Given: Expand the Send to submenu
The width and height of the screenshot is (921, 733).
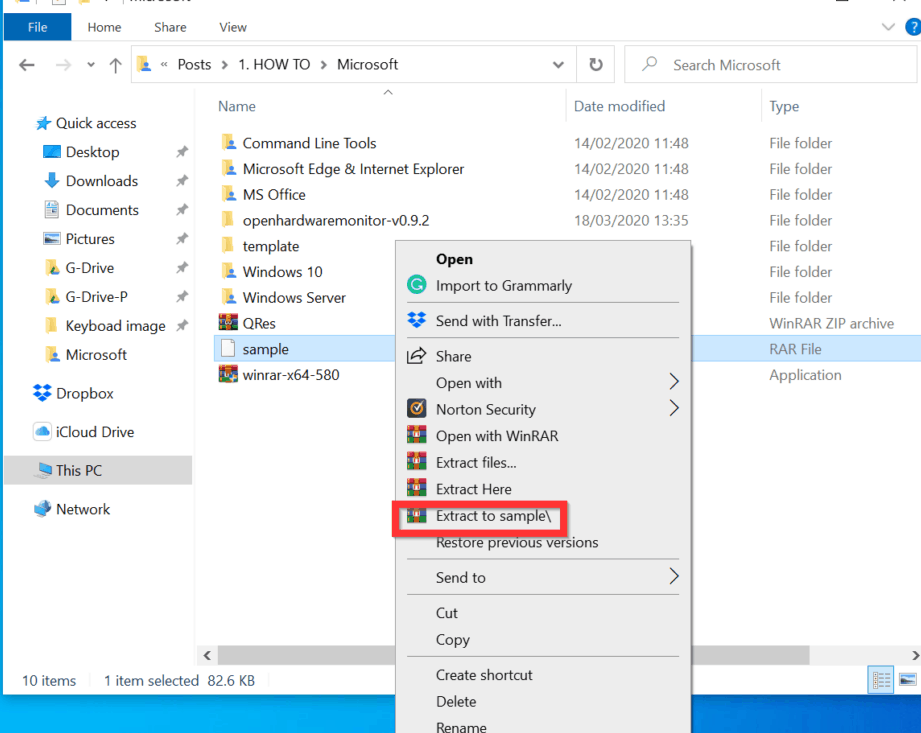Looking at the screenshot, I should click(673, 577).
